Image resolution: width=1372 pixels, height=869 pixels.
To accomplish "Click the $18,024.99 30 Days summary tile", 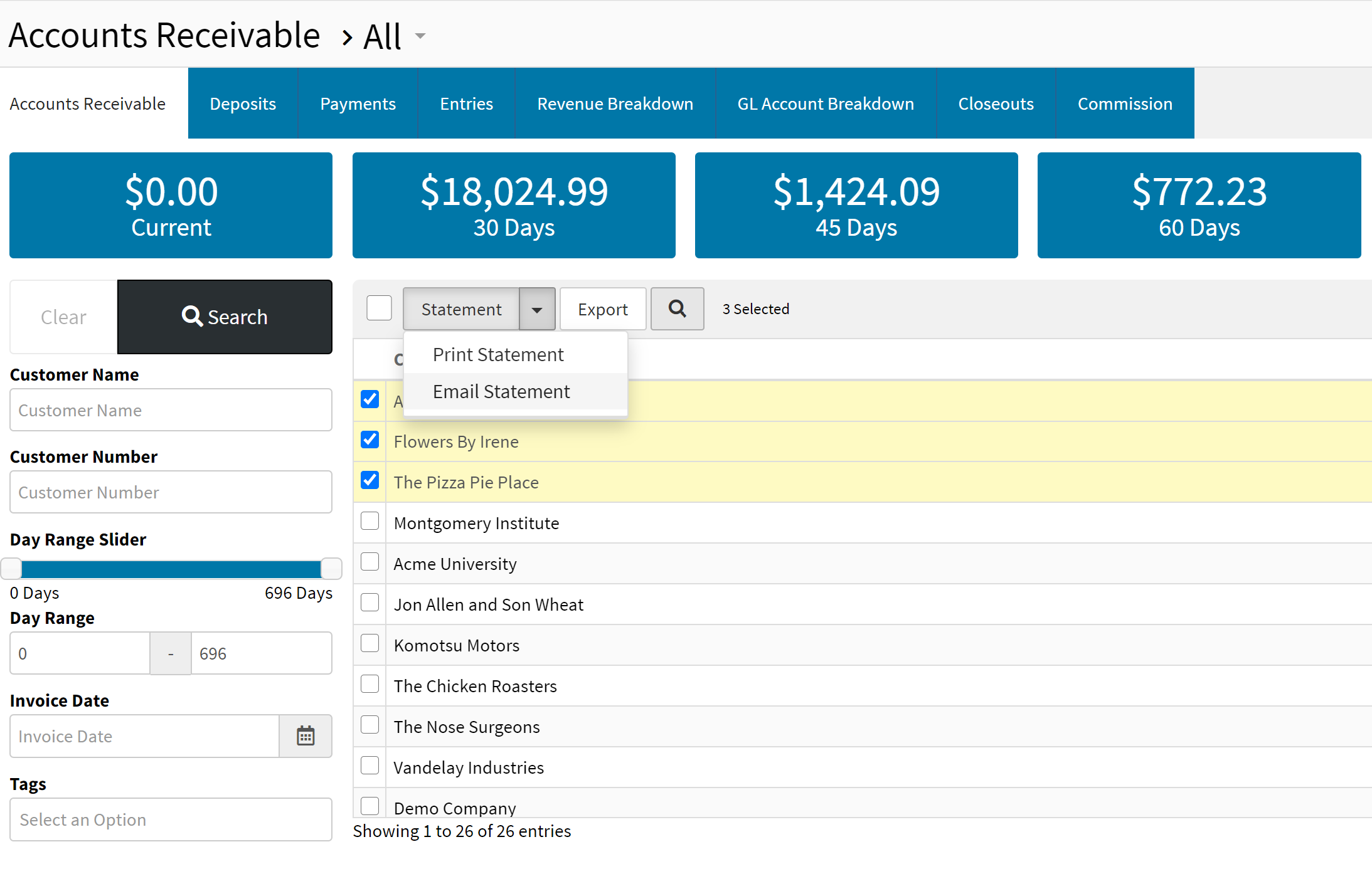I will point(514,205).
